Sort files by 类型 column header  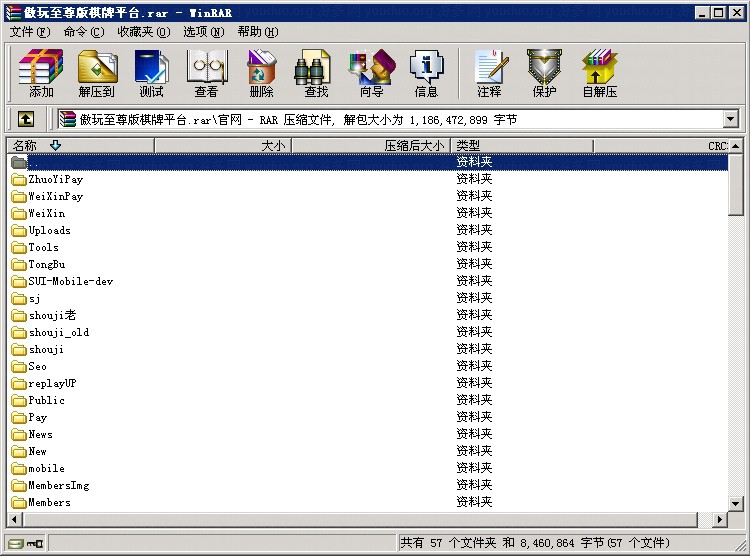[520, 146]
